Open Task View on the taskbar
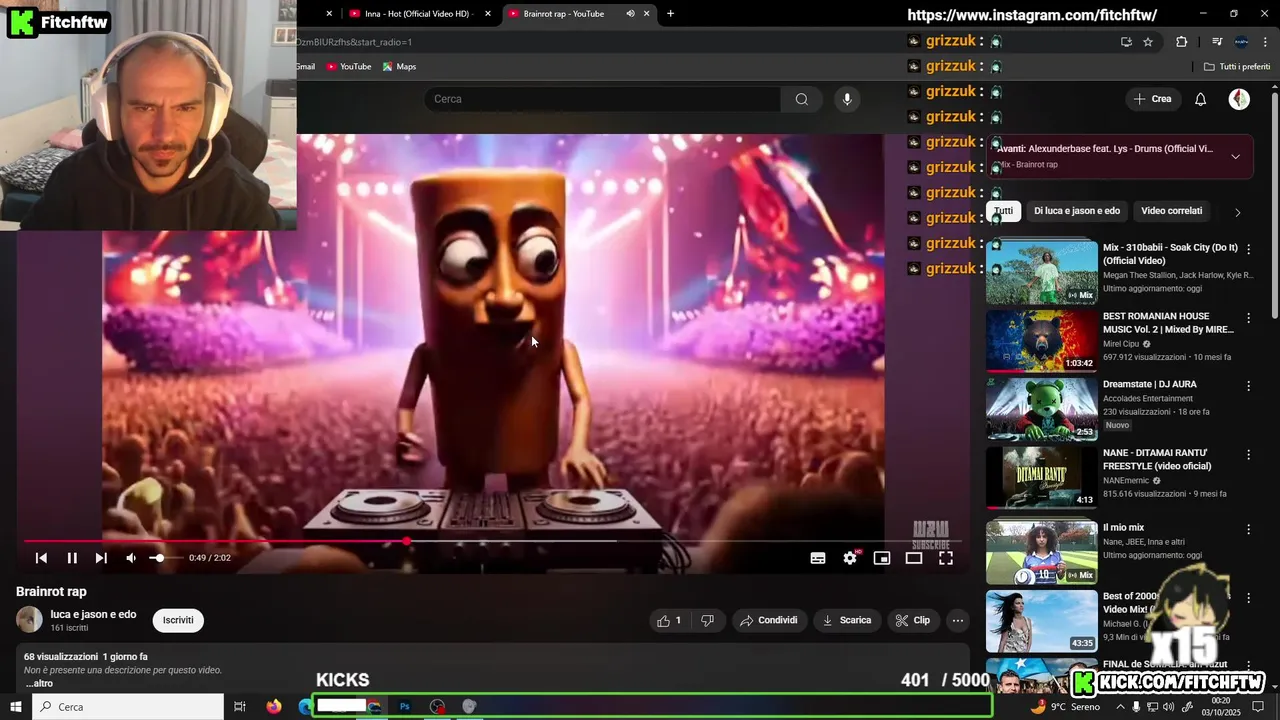This screenshot has width=1280, height=720. coord(240,707)
